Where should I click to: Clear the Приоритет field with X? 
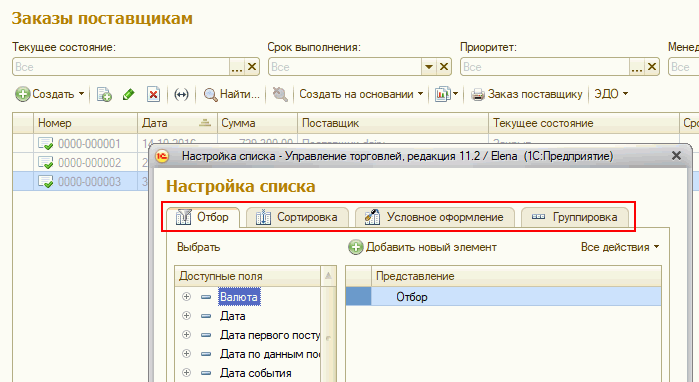click(652, 67)
